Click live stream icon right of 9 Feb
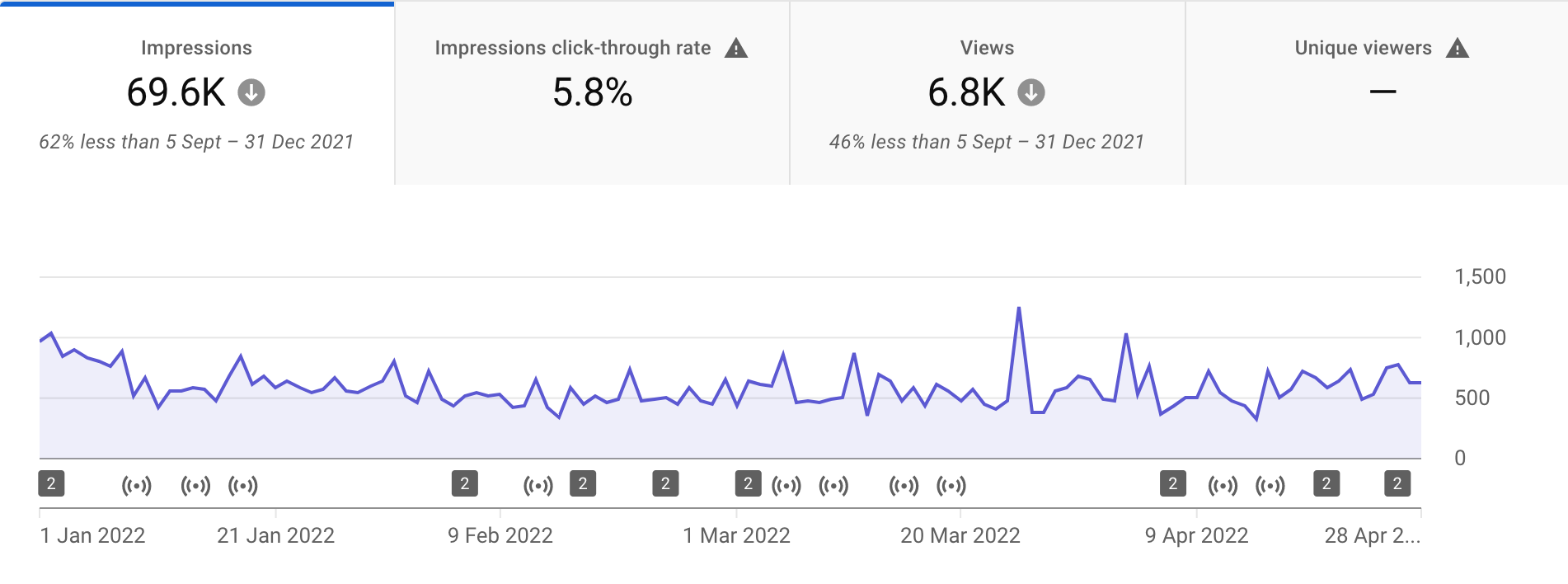The width and height of the screenshot is (1568, 584). pyautogui.click(x=538, y=485)
